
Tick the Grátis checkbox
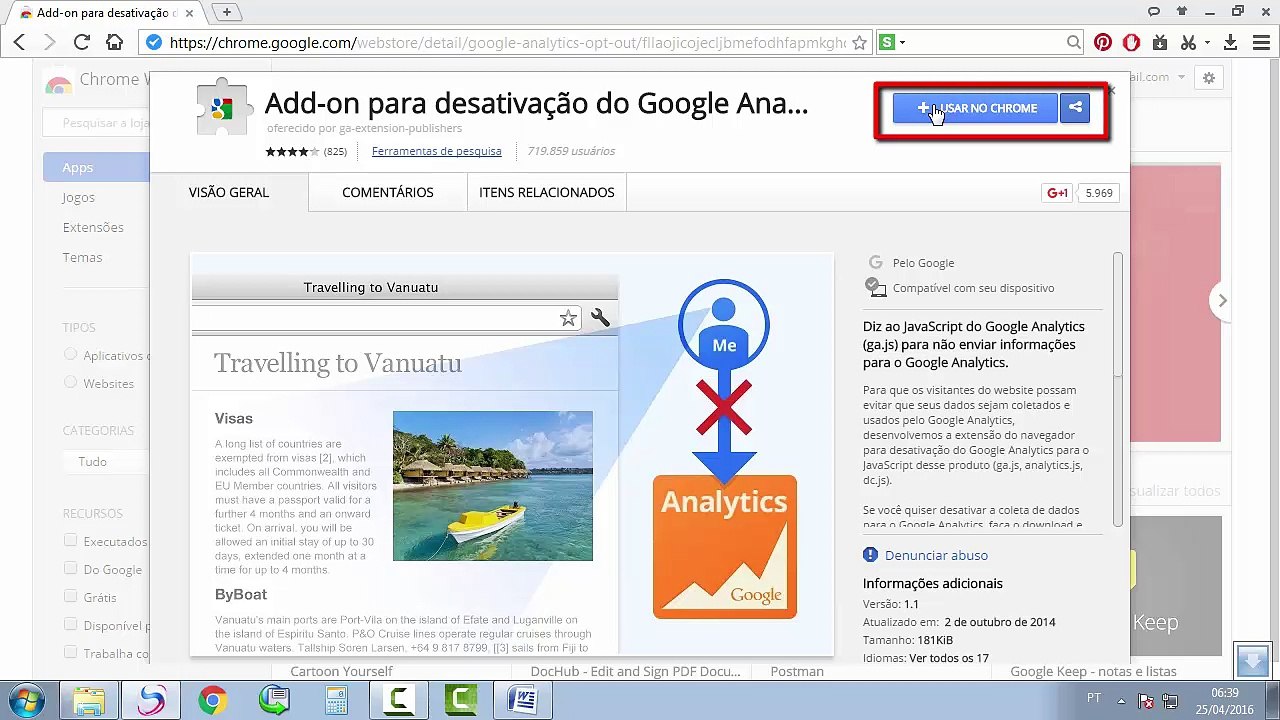(x=70, y=596)
